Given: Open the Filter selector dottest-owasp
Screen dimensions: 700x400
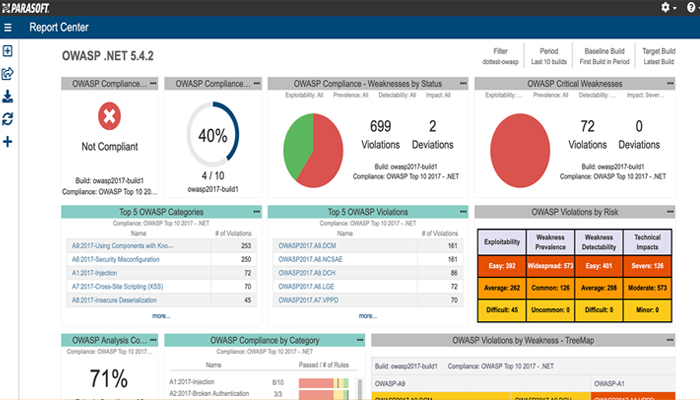Looking at the screenshot, I should (500, 56).
